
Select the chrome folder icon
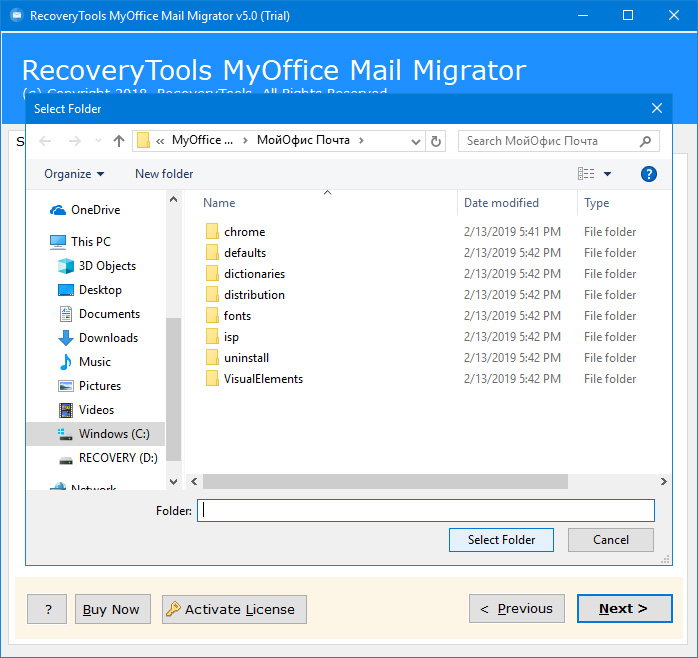coord(212,232)
